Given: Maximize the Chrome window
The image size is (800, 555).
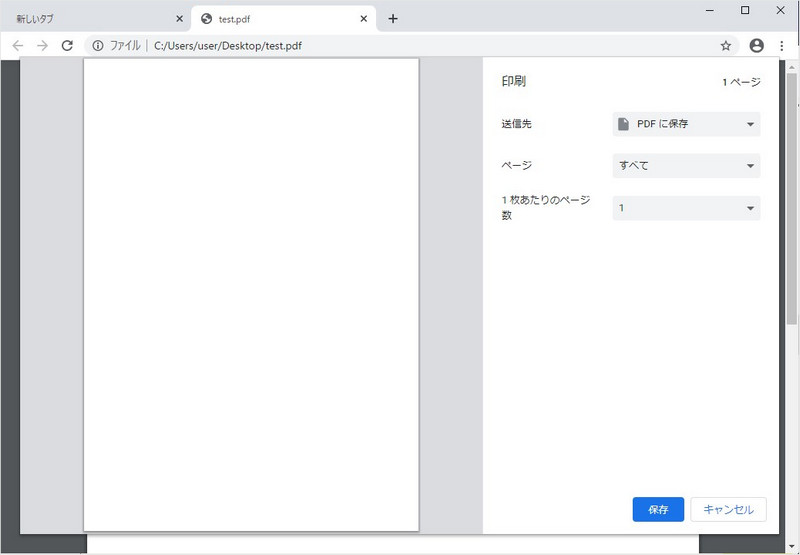Looking at the screenshot, I should [x=745, y=11].
